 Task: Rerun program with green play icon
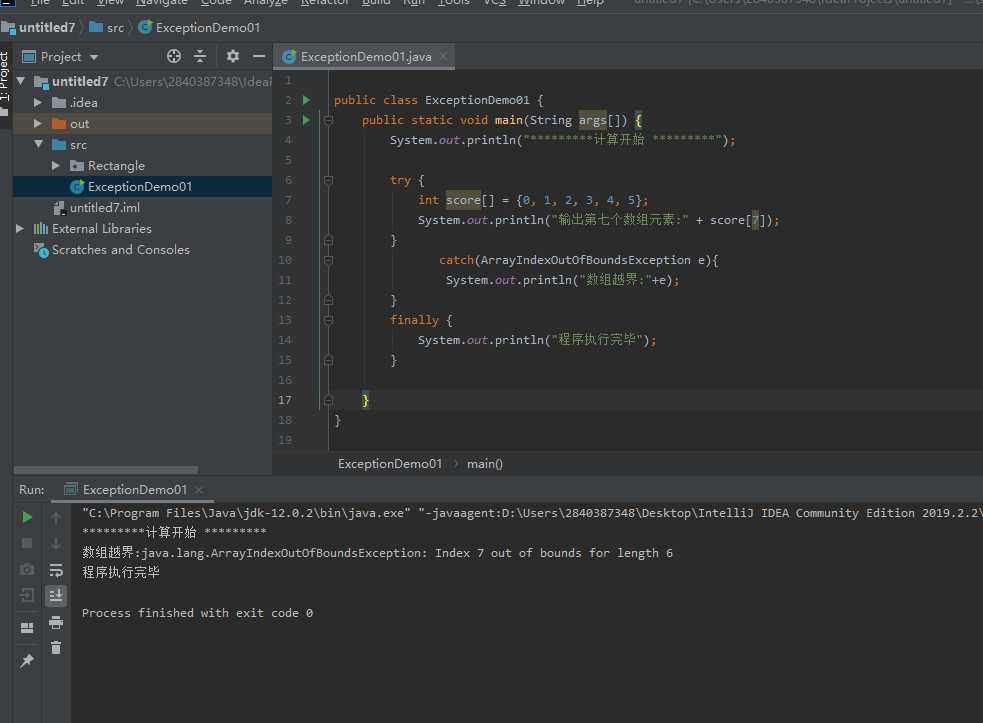click(x=27, y=517)
